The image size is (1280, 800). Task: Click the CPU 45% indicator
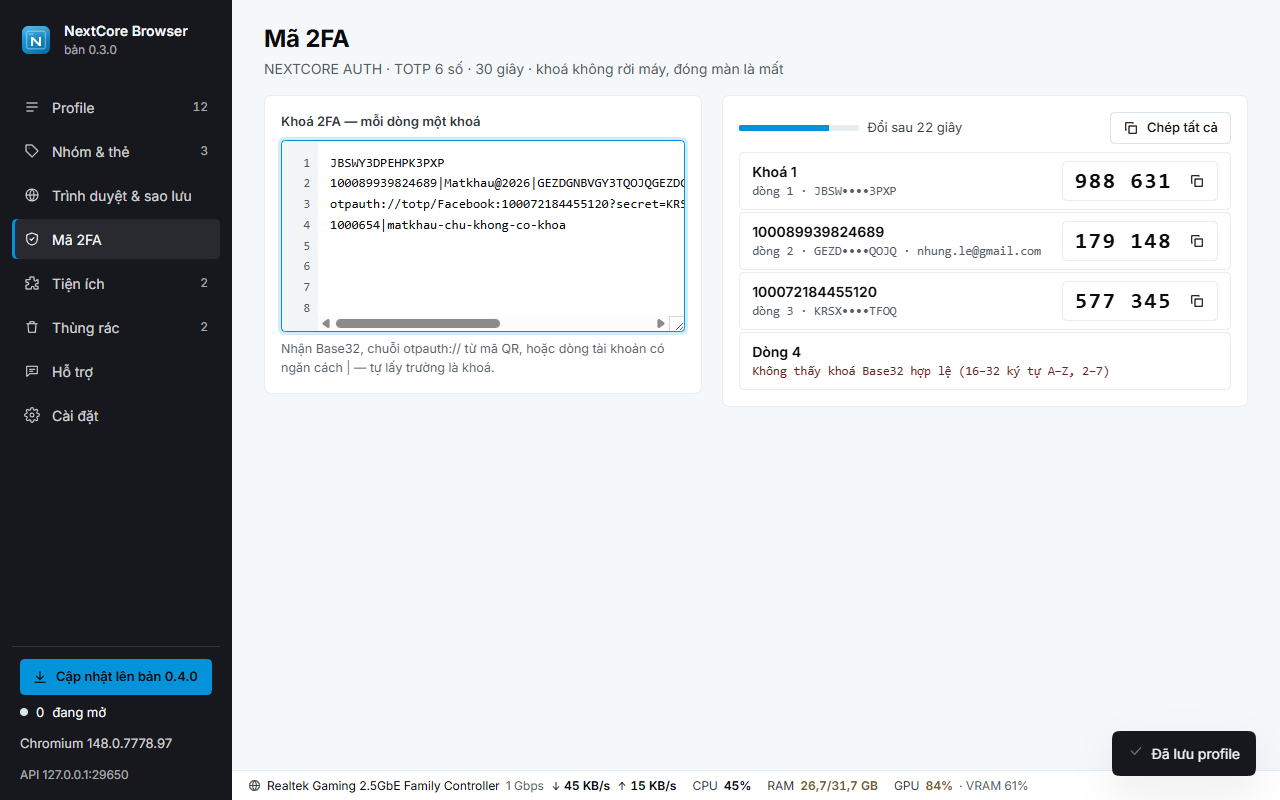(721, 786)
